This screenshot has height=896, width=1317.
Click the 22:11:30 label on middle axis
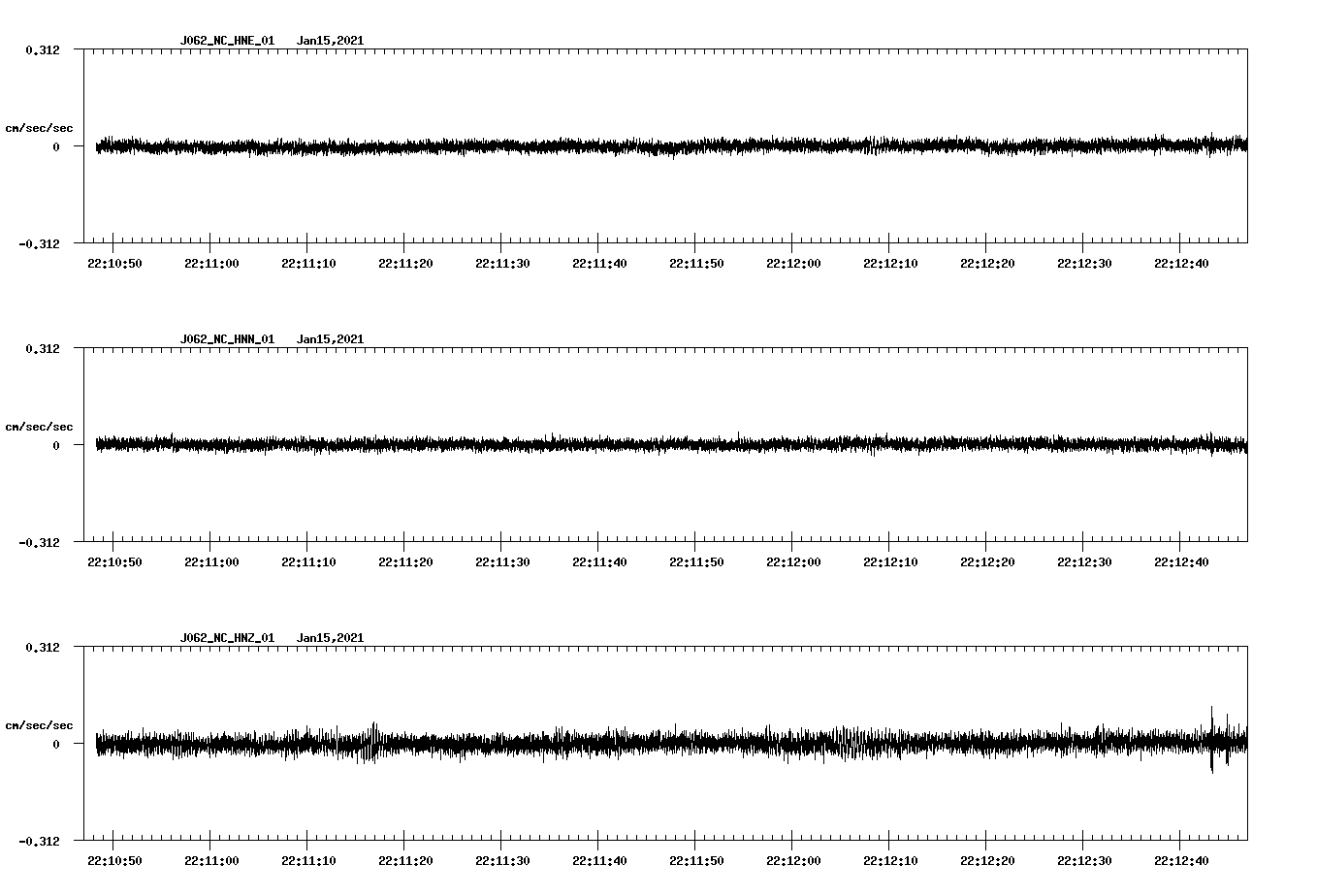tap(503, 560)
